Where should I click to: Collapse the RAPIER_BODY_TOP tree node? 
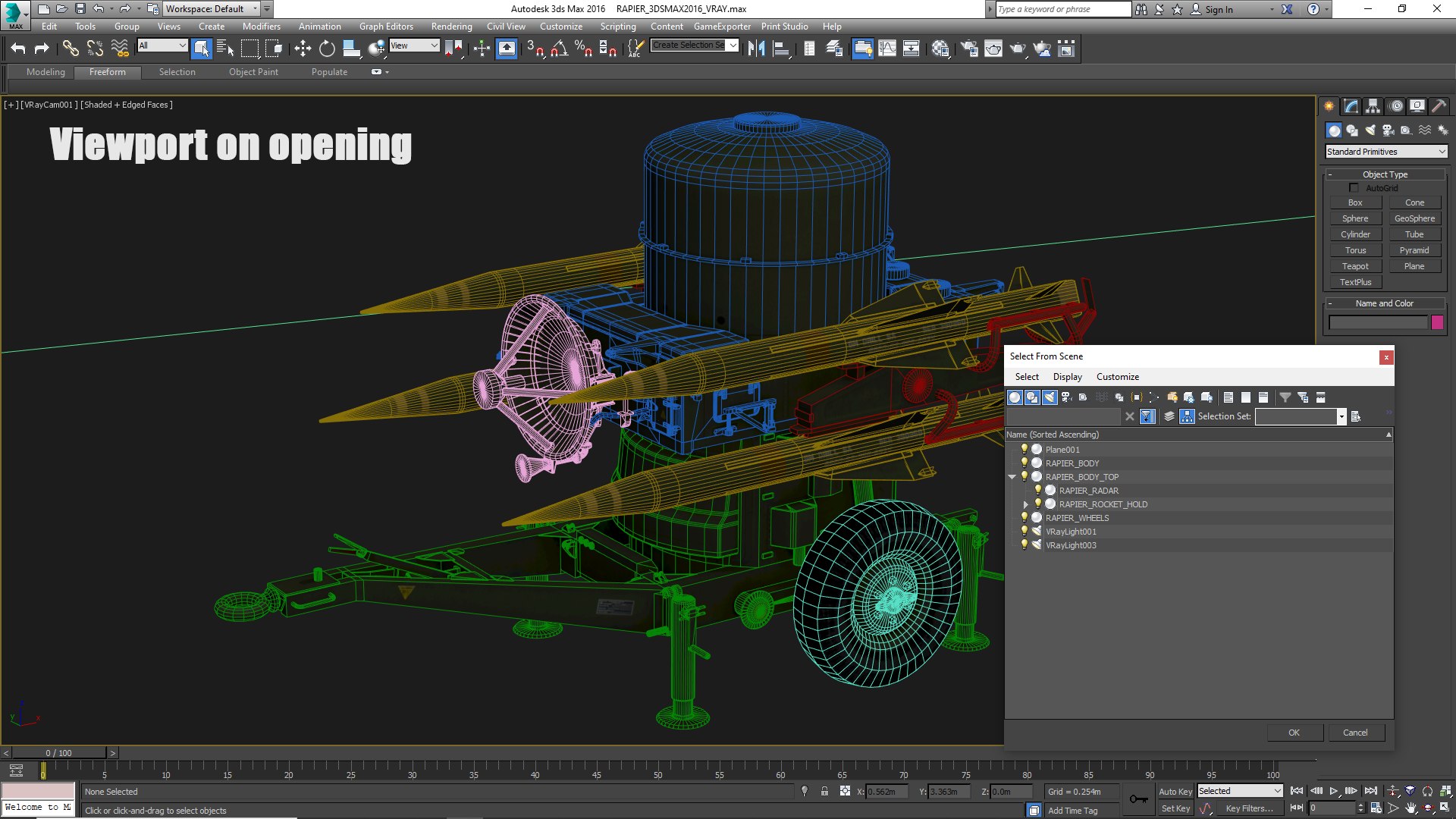click(x=1012, y=477)
